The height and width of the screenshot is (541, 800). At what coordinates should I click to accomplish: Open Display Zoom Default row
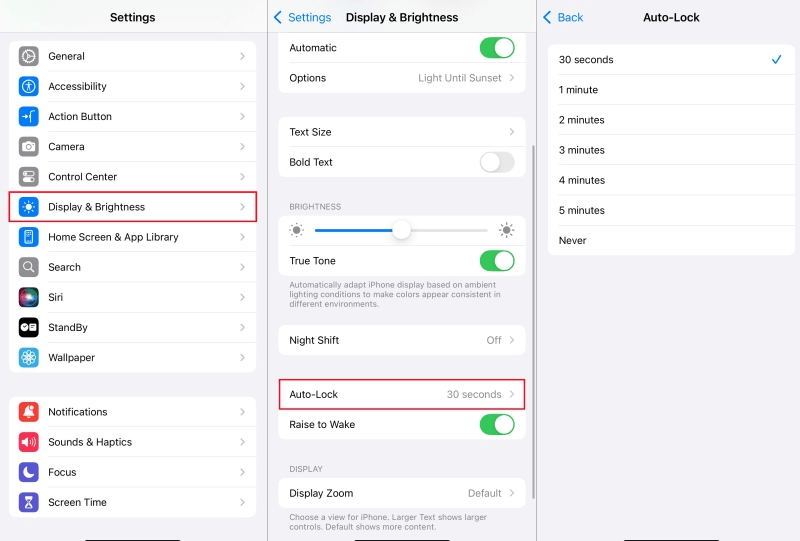tap(401, 493)
